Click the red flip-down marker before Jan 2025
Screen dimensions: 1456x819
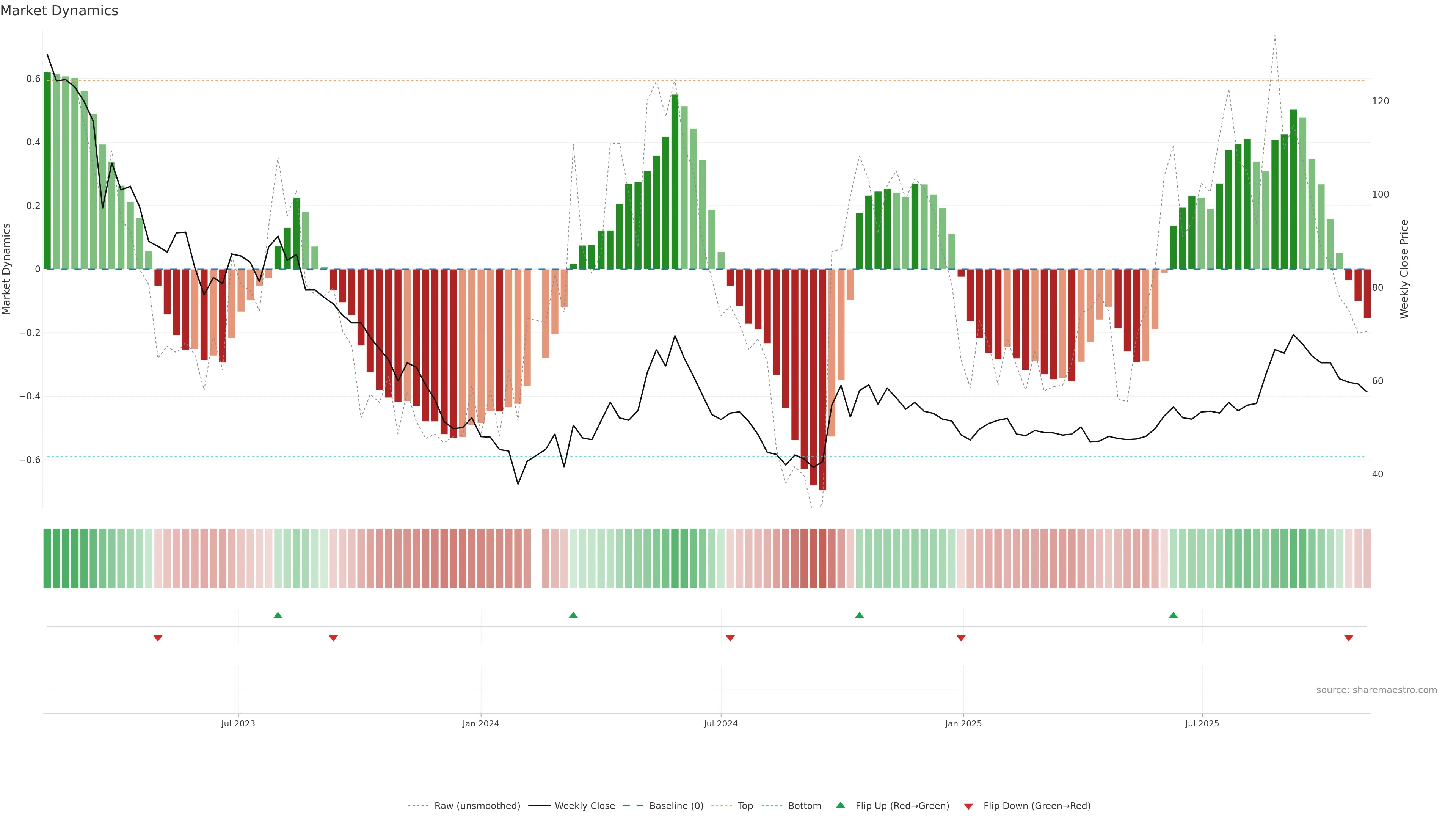click(961, 638)
